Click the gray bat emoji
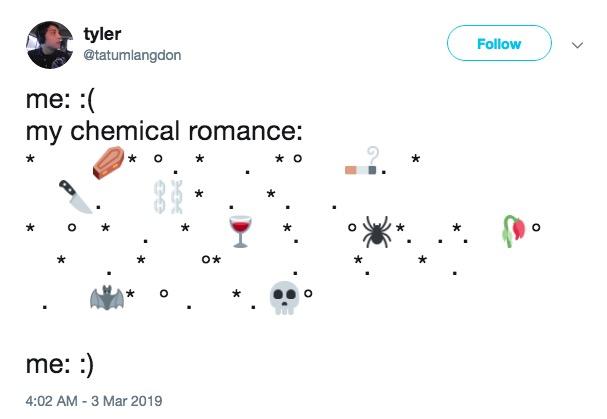Viewport: 607px width, 419px height. pyautogui.click(x=107, y=298)
